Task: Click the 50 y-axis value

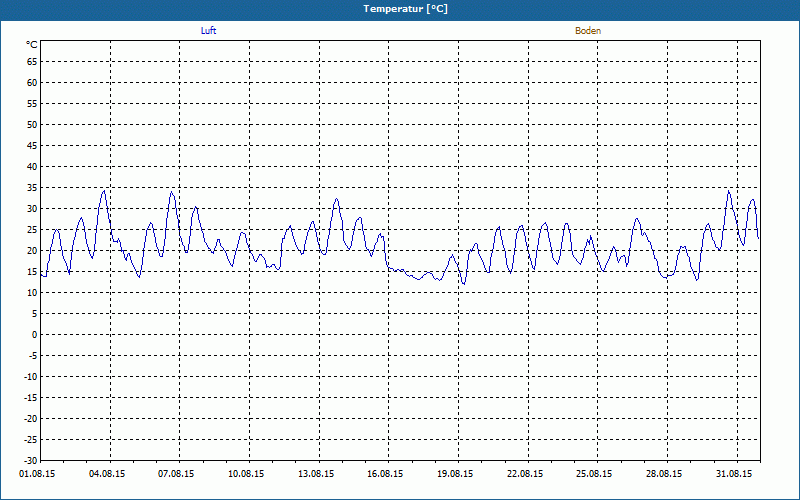Action: coord(32,124)
